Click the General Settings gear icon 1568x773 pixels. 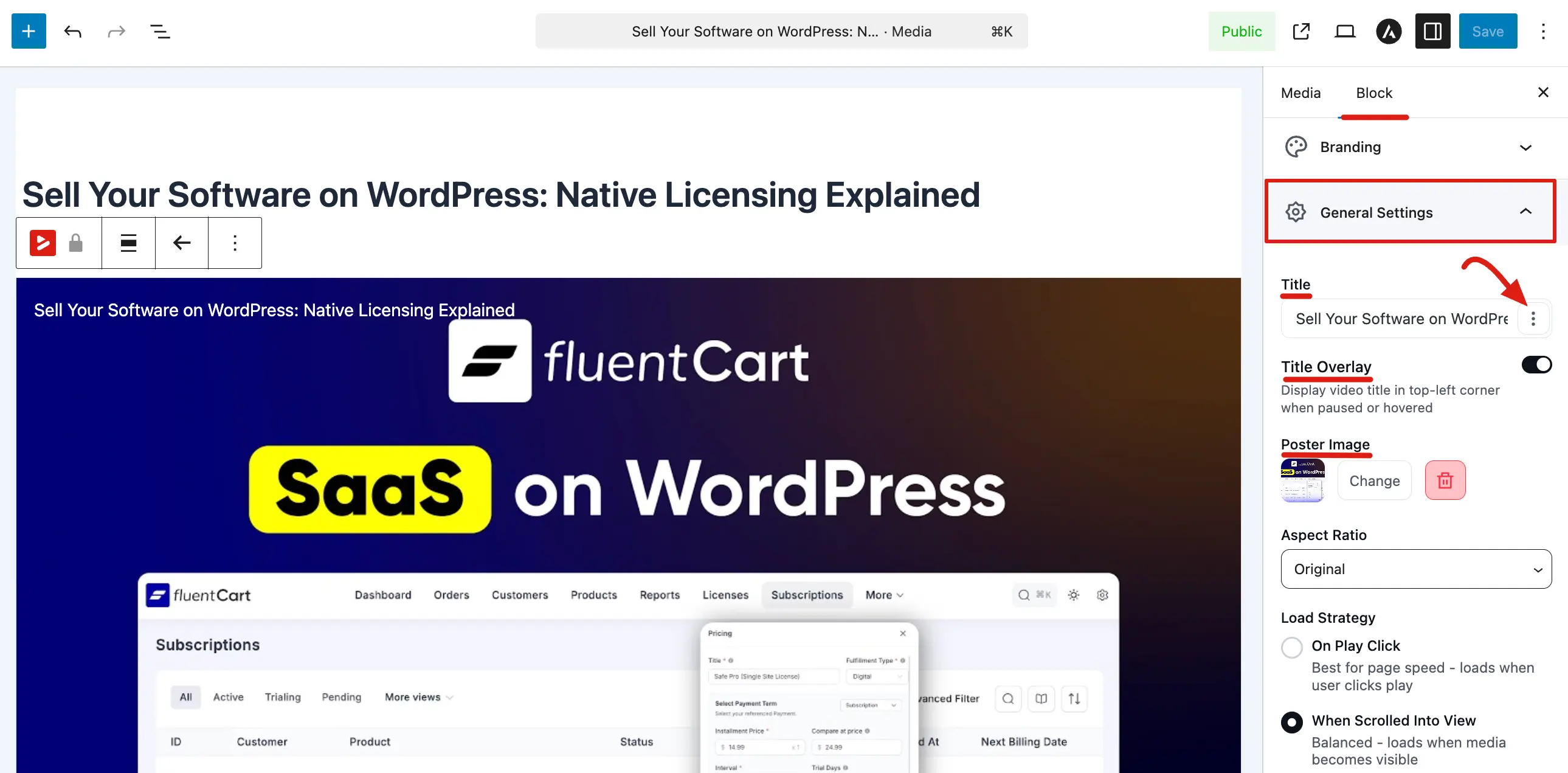click(x=1296, y=212)
